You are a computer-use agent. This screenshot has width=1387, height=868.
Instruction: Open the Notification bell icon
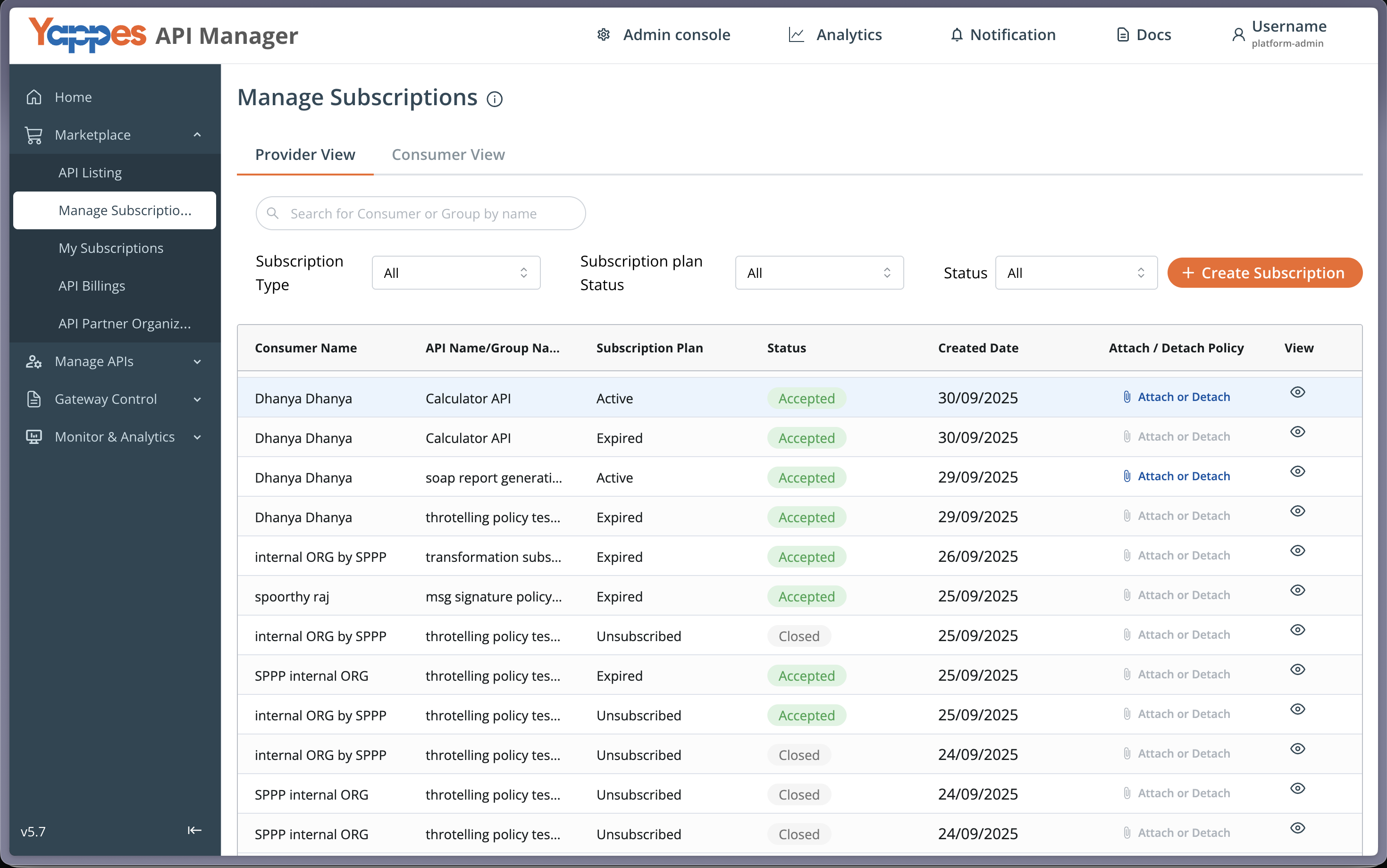pos(956,34)
